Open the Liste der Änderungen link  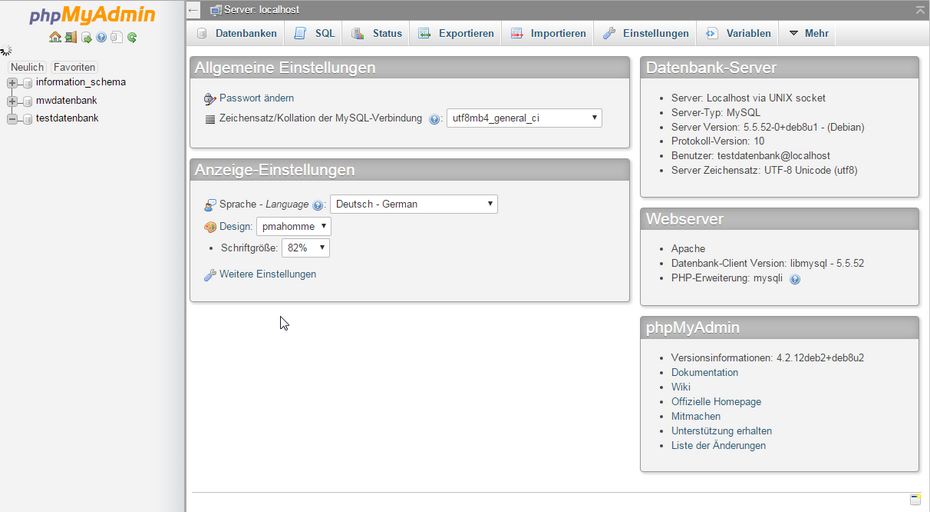tap(718, 446)
